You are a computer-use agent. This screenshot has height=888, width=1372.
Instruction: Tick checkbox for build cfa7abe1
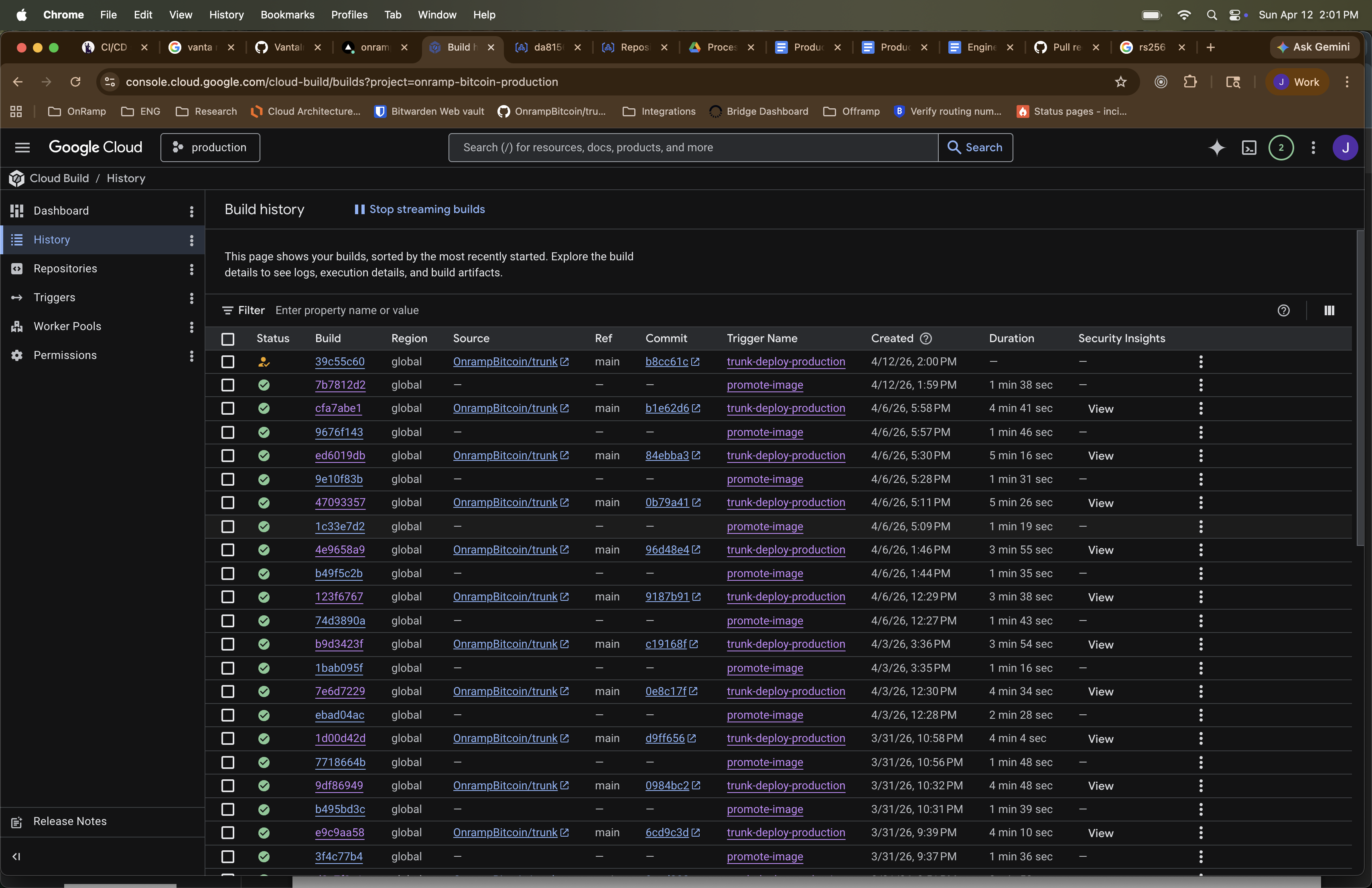228,409
